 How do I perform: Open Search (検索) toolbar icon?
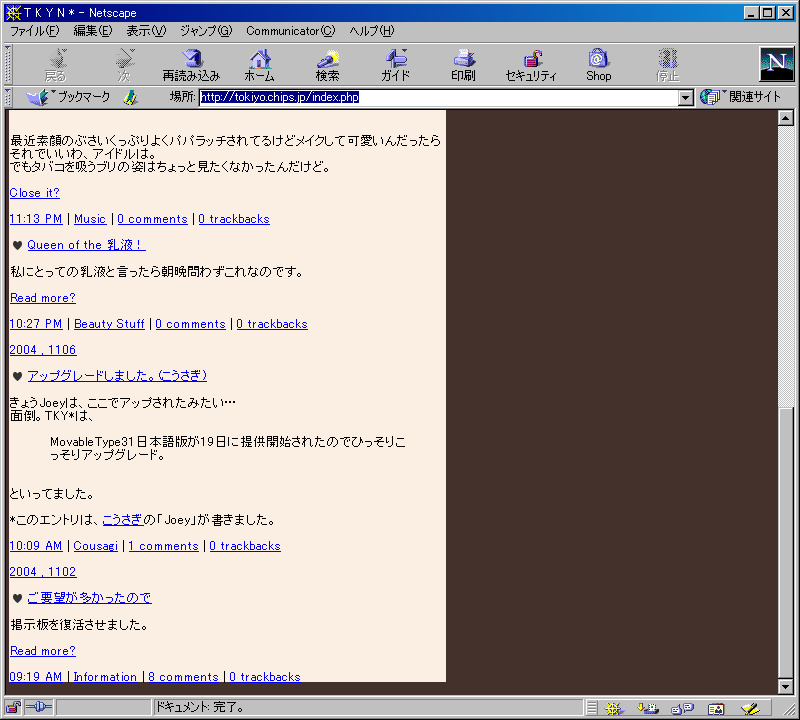point(327,65)
